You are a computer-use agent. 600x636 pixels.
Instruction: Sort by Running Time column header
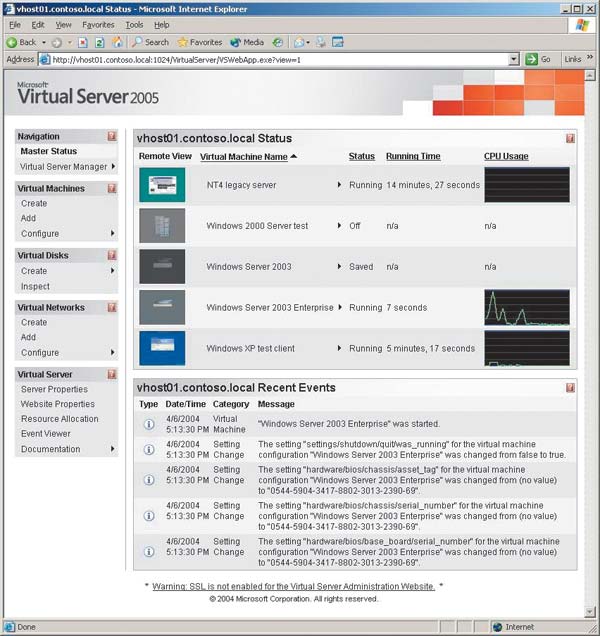413,156
